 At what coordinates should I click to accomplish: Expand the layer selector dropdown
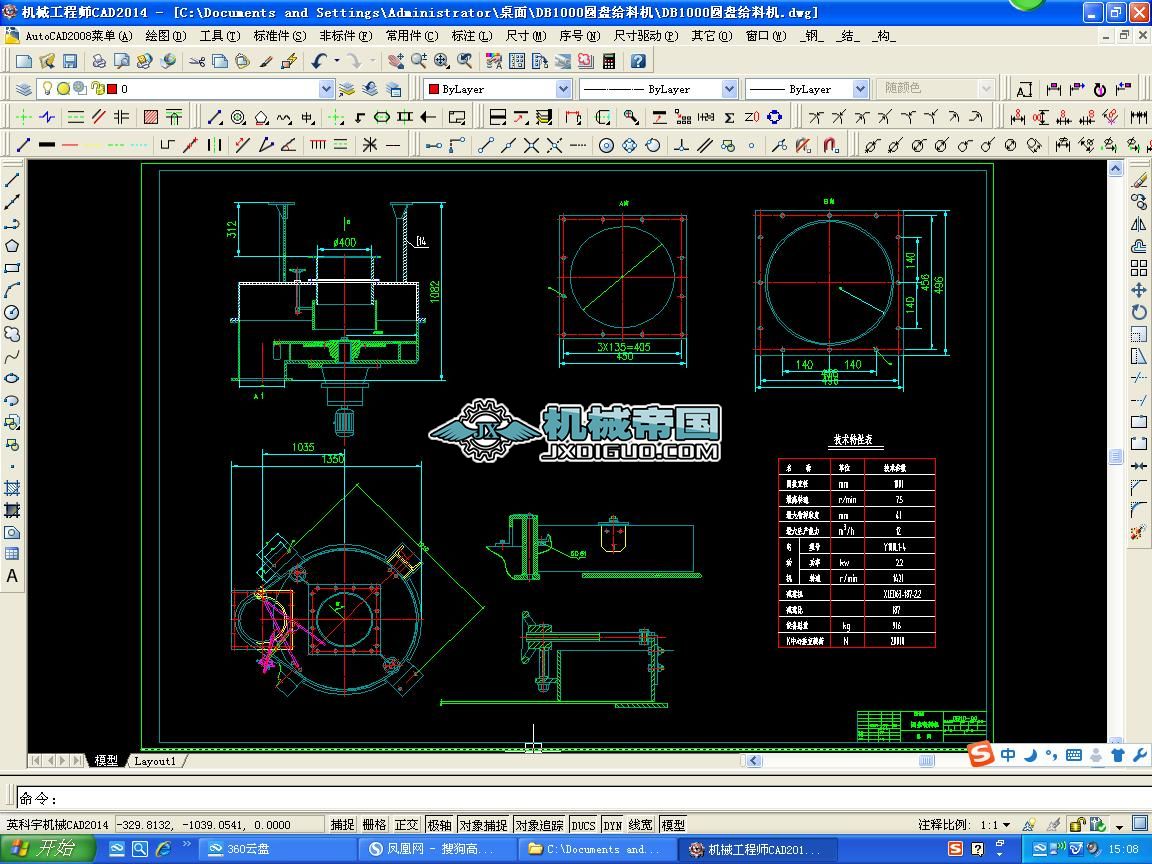(326, 89)
